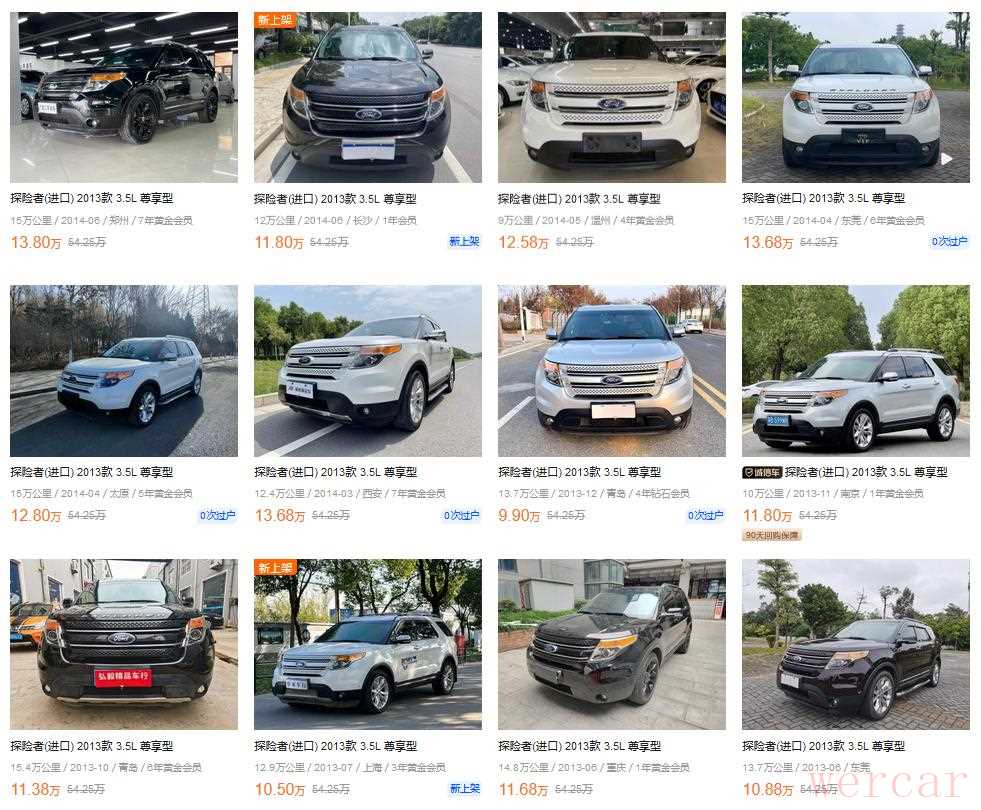This screenshot has height=810, width=981.
Task: Open the black Explorer photo in the Zhengzhou showroom
Action: pos(124,98)
